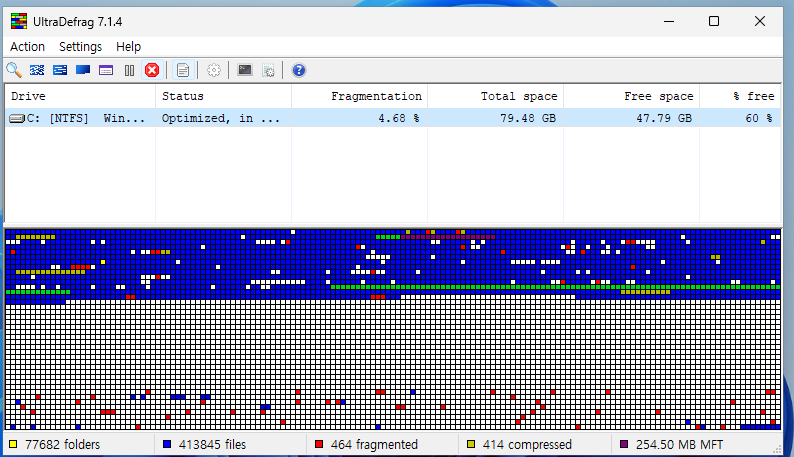The image size is (794, 457).
Task: Run the Defragment toolbar action
Action: point(37,70)
